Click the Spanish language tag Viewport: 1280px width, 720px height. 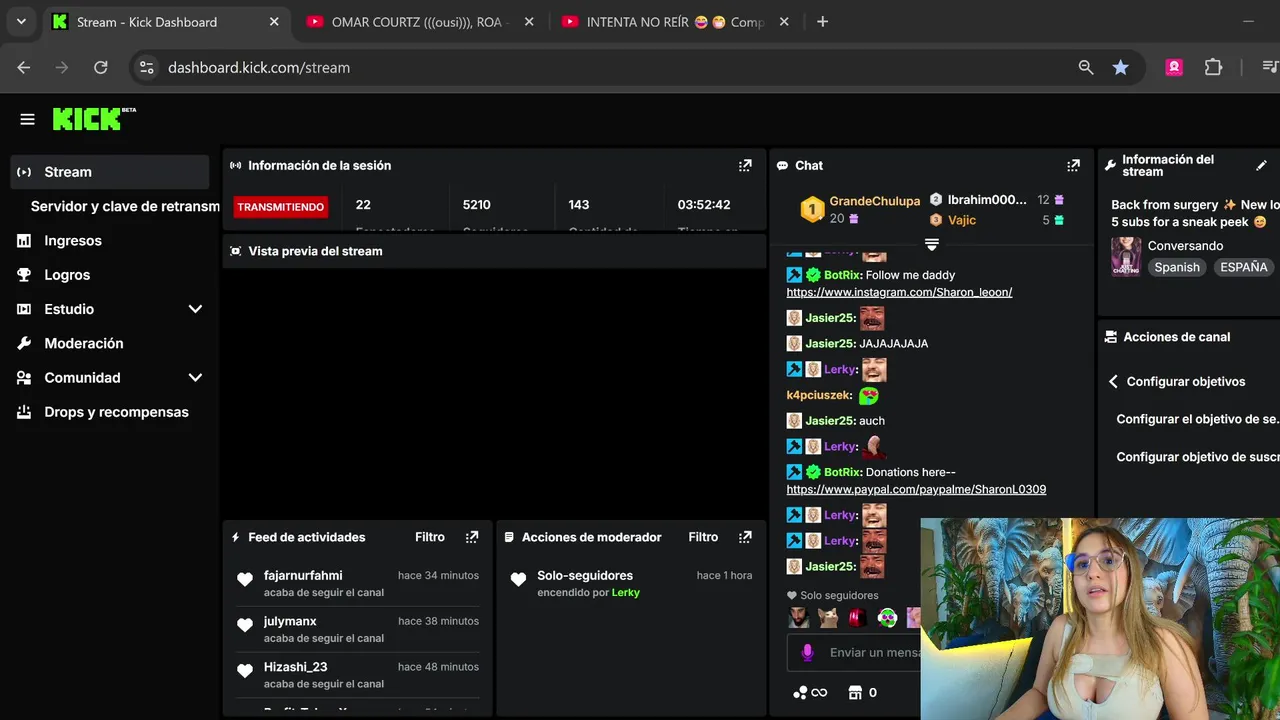pyautogui.click(x=1177, y=268)
